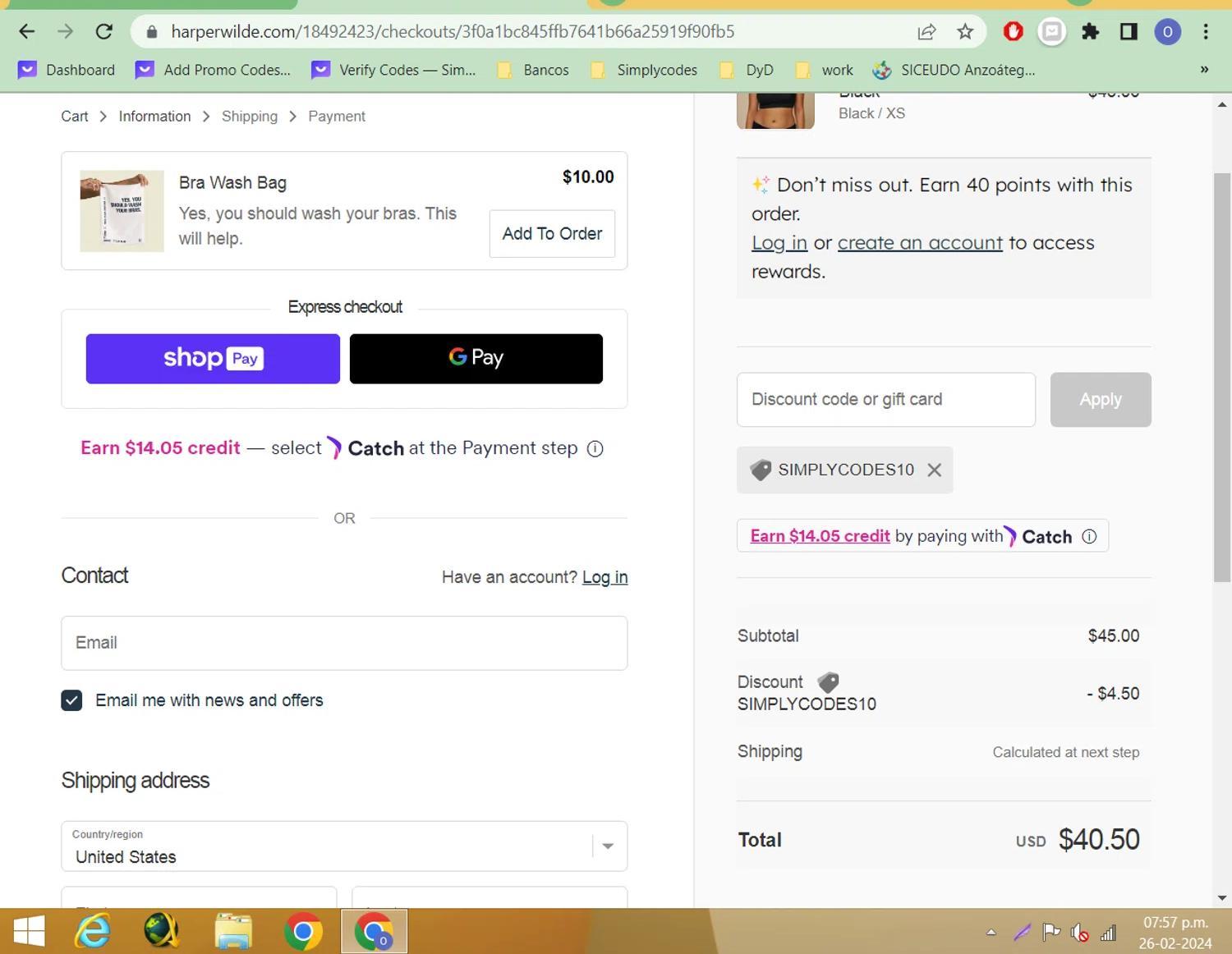Open the Action Center flag icon
Viewport: 1232px width, 954px height.
coord(1050,933)
